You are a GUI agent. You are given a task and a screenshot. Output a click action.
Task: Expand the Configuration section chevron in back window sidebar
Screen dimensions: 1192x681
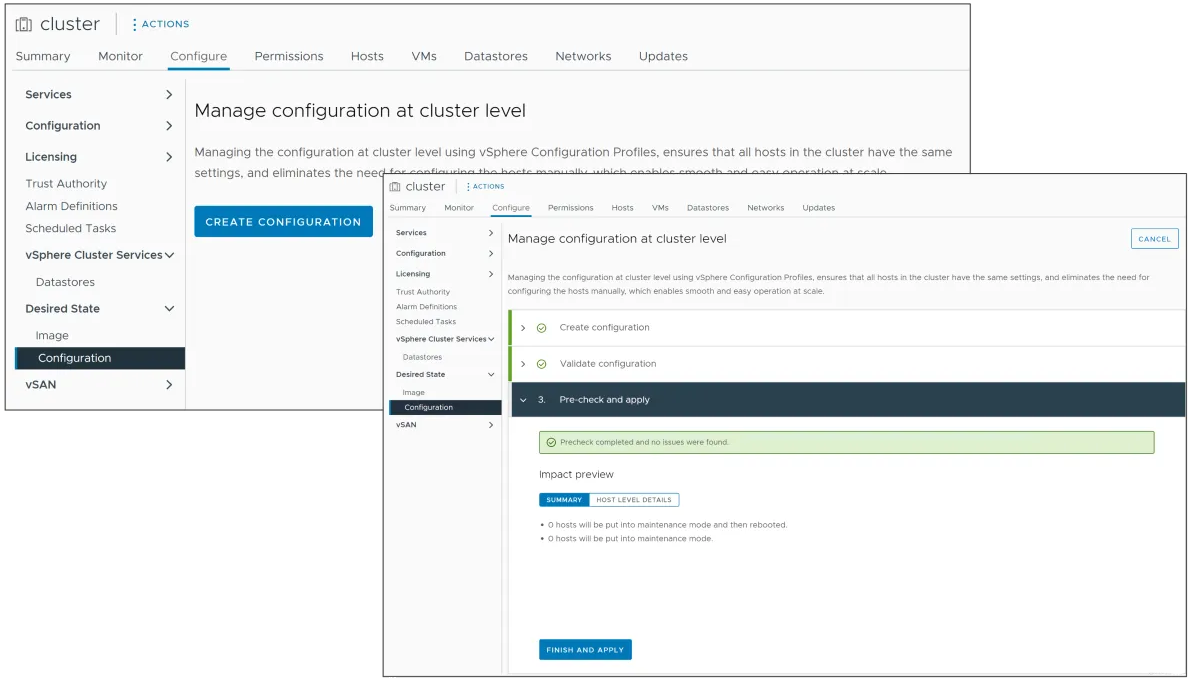pos(169,126)
